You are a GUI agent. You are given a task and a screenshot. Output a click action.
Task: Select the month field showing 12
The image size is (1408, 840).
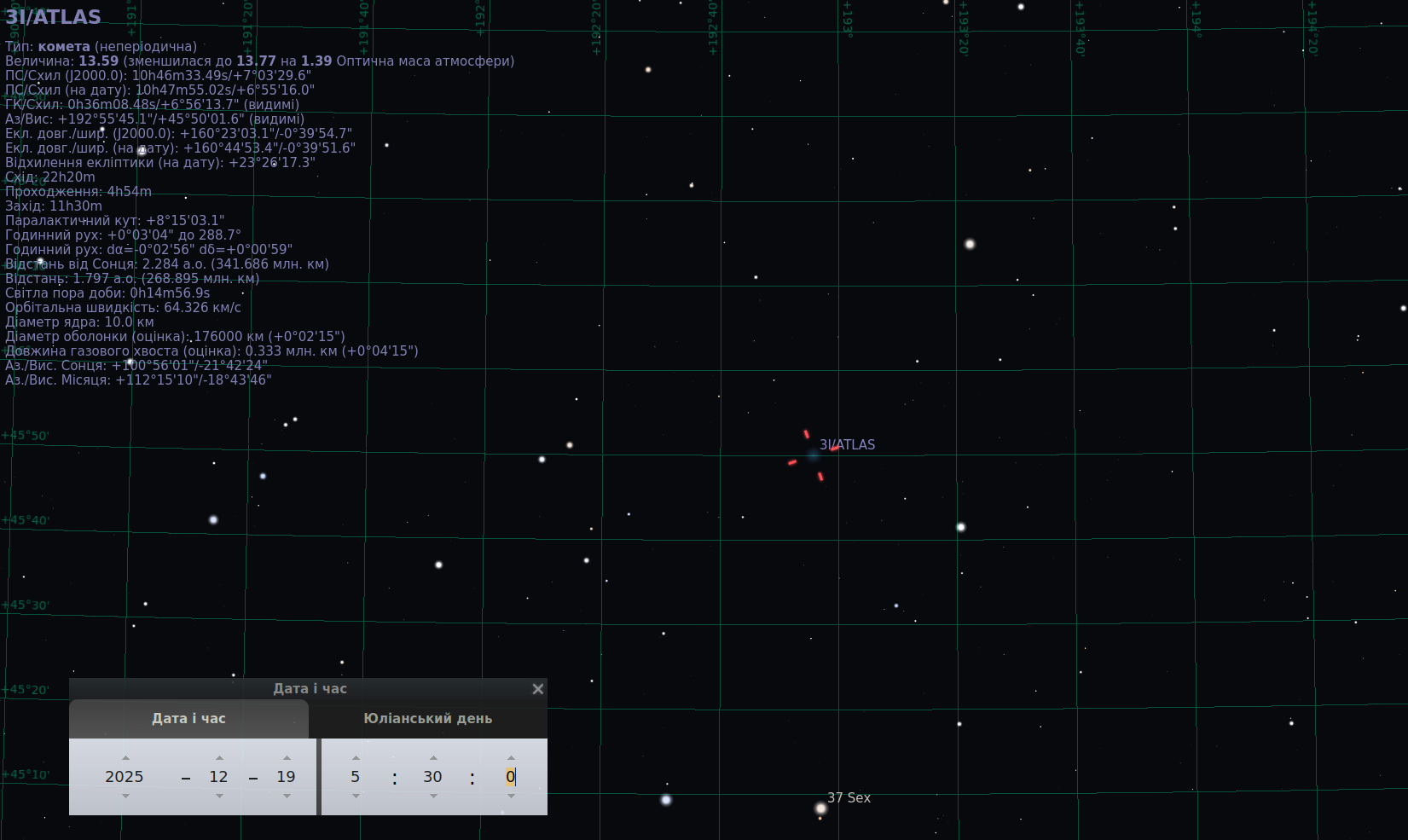(x=219, y=777)
